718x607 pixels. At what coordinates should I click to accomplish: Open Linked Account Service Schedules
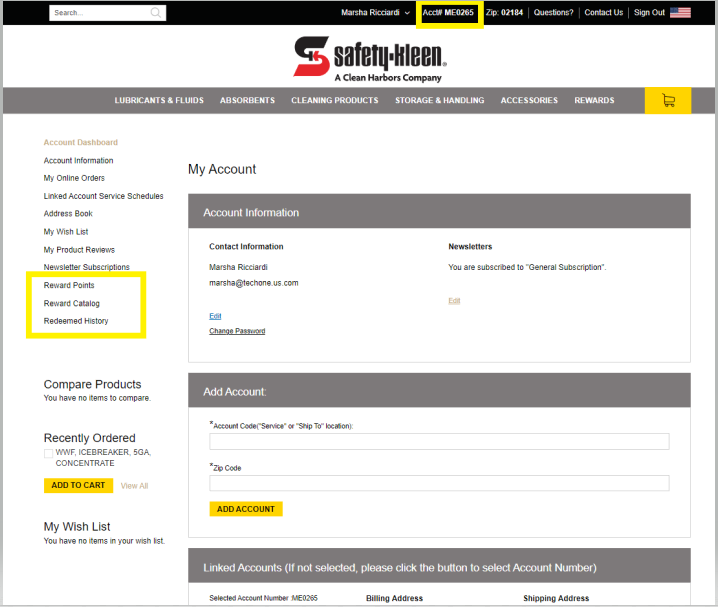point(103,196)
